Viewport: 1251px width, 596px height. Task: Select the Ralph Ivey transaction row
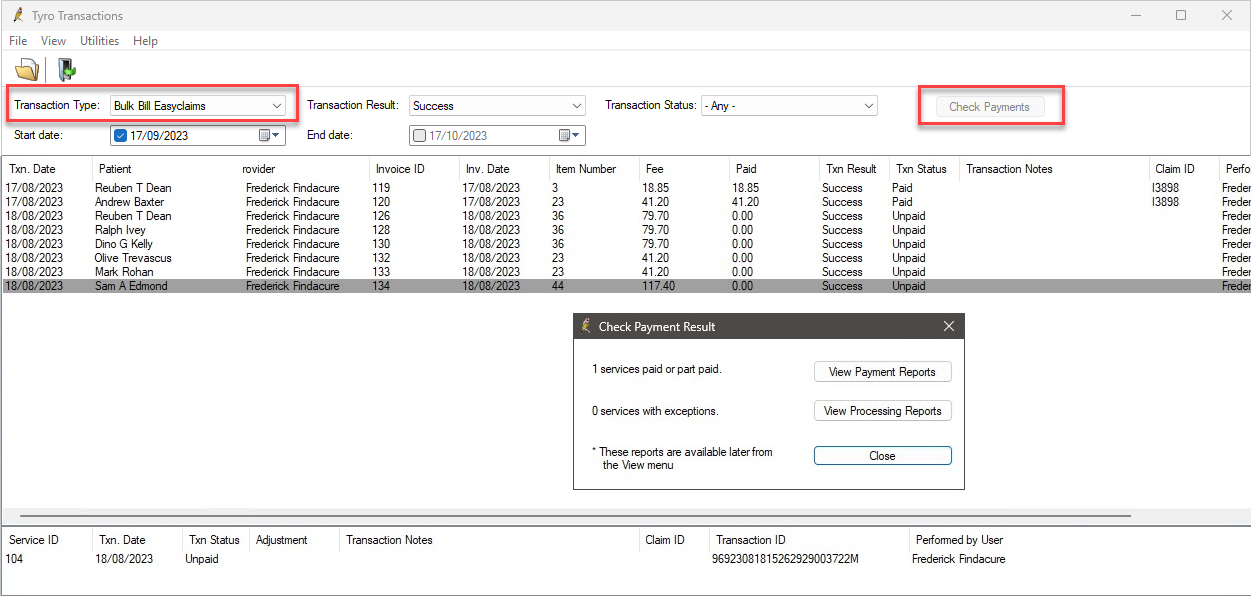pyautogui.click(x=625, y=230)
